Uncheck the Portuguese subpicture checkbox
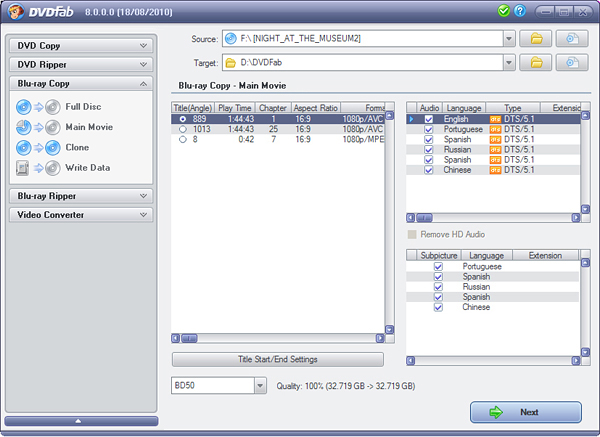Viewport: 600px width, 437px height. [438, 266]
